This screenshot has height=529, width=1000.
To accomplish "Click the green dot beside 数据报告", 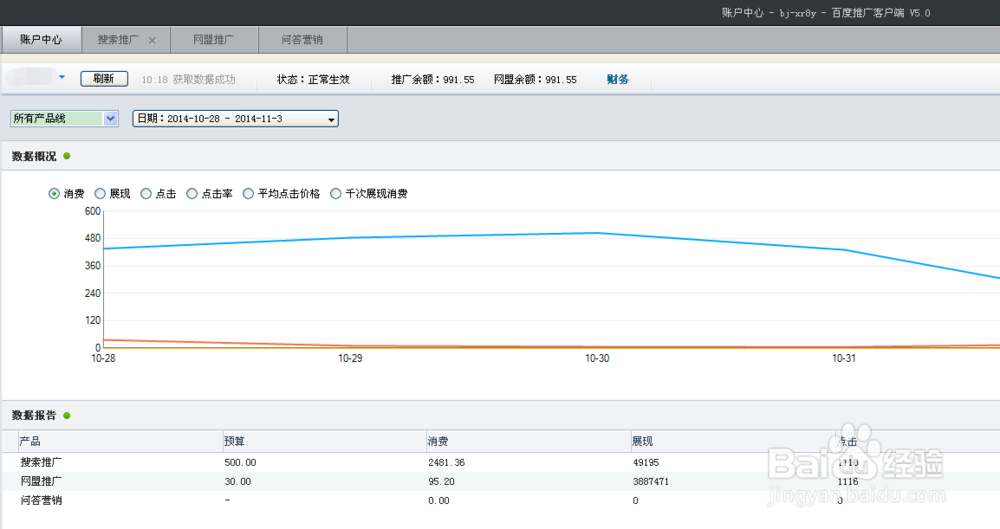I will (67, 415).
